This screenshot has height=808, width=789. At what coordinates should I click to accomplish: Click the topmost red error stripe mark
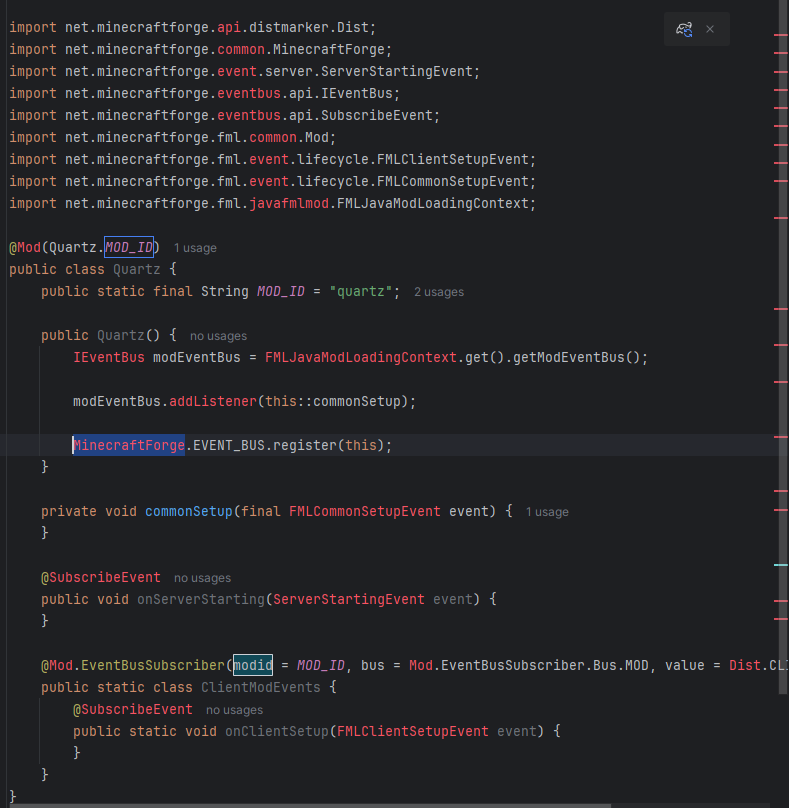(x=781, y=34)
